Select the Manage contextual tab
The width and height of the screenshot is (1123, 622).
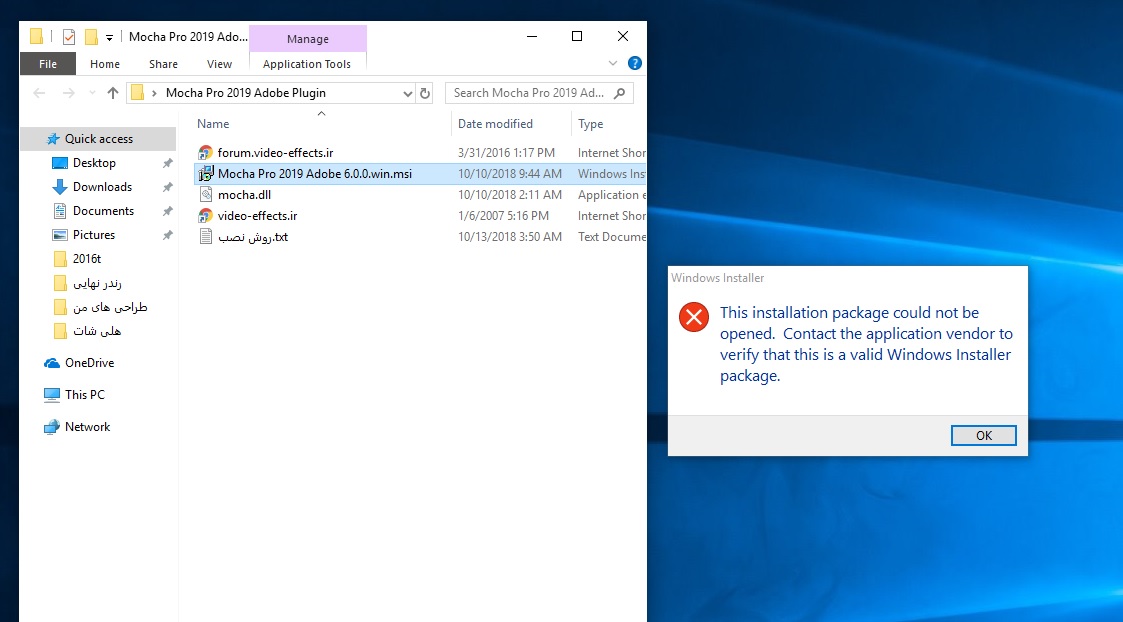308,39
